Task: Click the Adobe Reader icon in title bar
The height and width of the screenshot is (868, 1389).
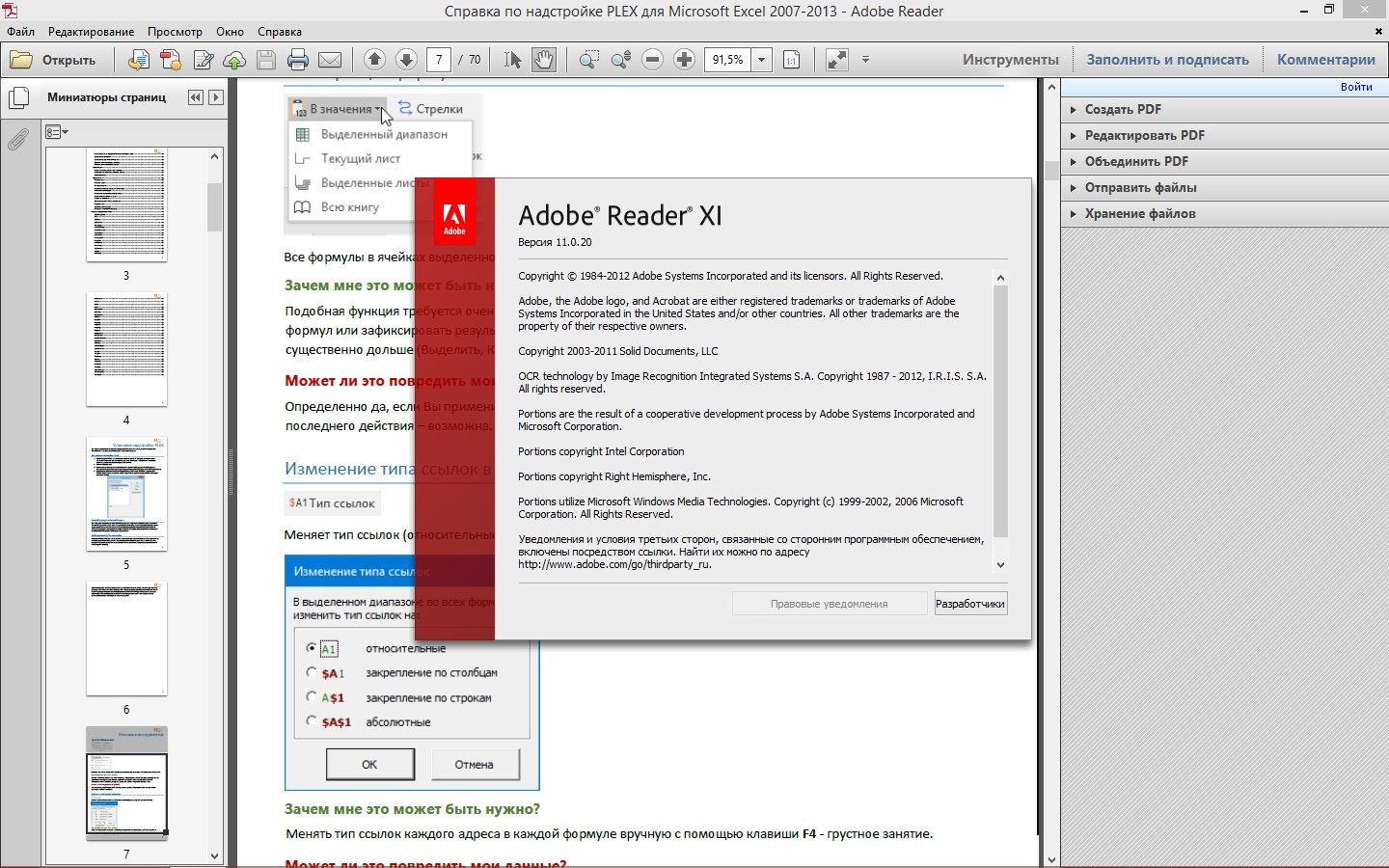Action: (10, 10)
